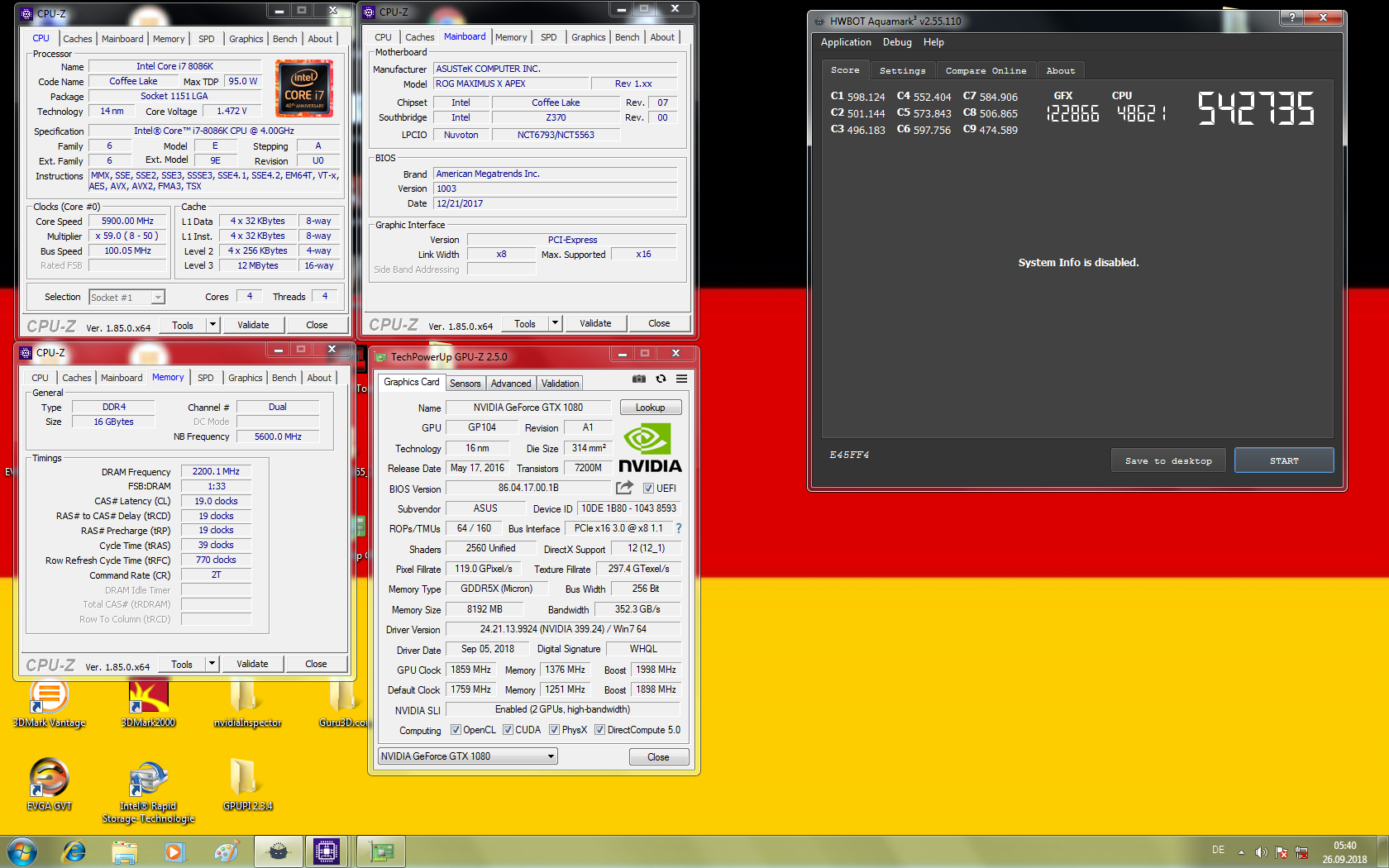The width and height of the screenshot is (1389, 868).
Task: Click the Bus Interface question mark
Action: 679,527
